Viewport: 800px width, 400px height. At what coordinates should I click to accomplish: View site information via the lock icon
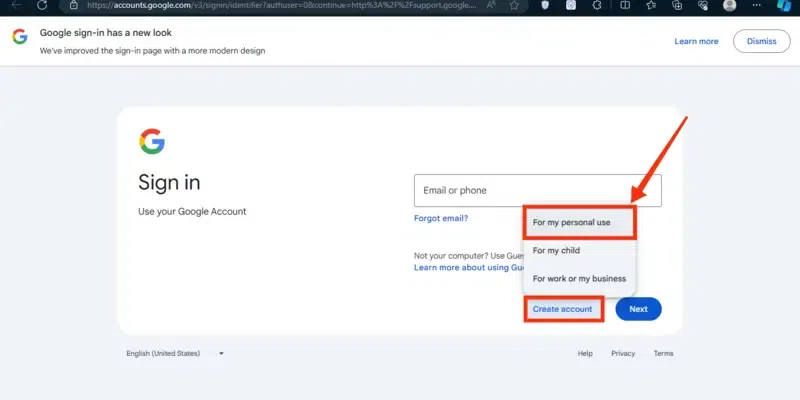coord(73,5)
